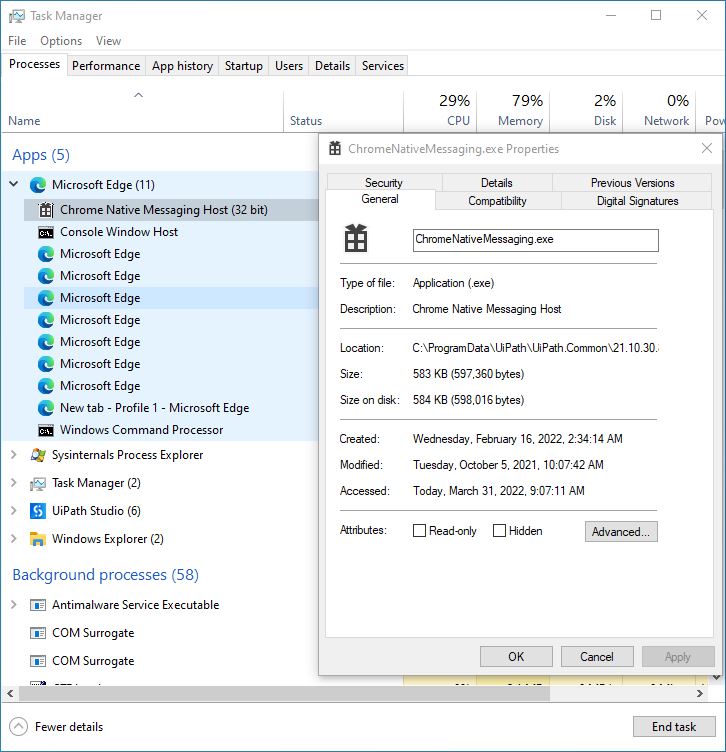Click the first COM Surrogate icon
The width and height of the screenshot is (726, 752).
pos(38,633)
